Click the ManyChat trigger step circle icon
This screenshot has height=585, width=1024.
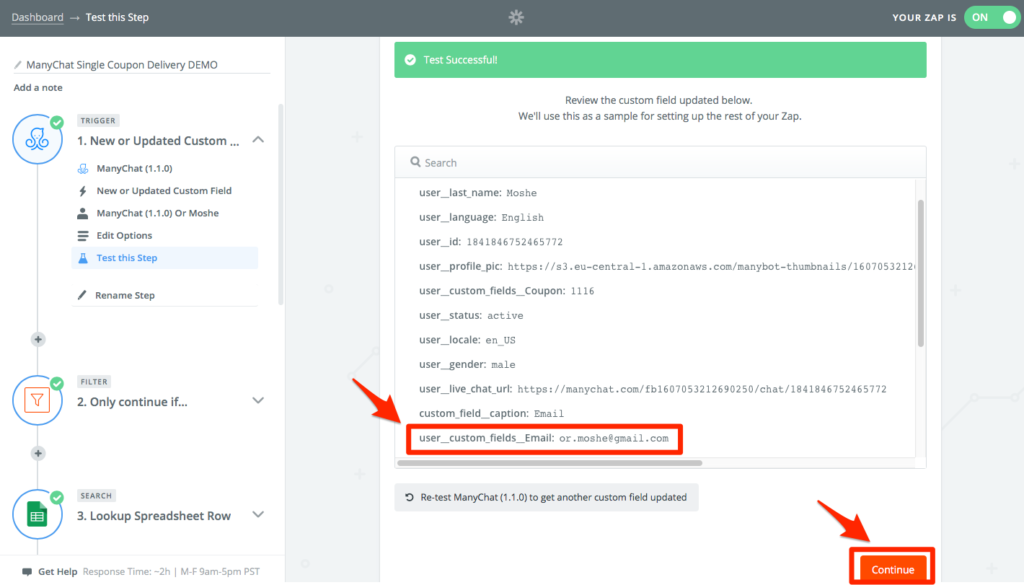coord(37,139)
